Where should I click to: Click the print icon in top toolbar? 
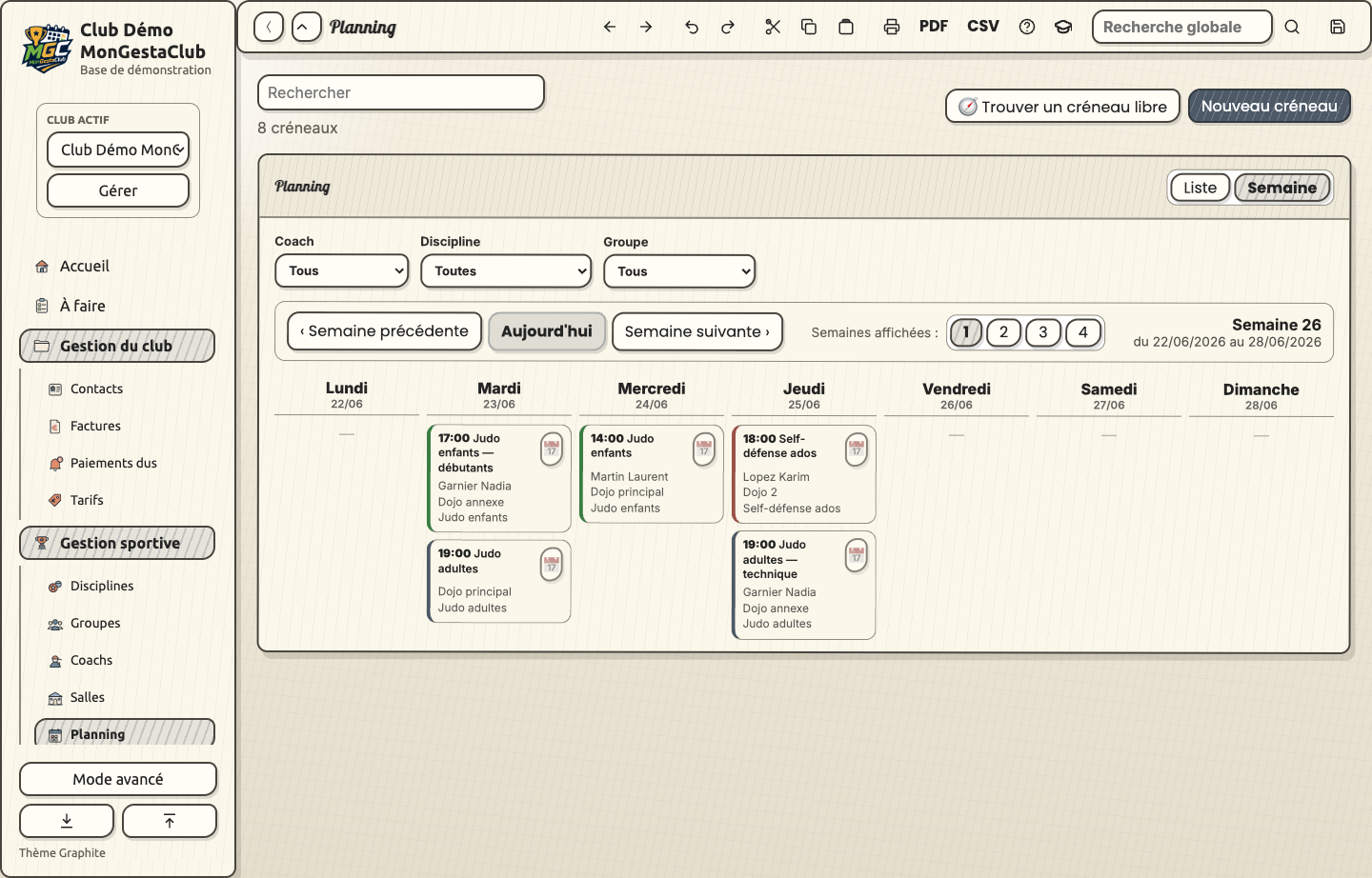pyautogui.click(x=892, y=27)
